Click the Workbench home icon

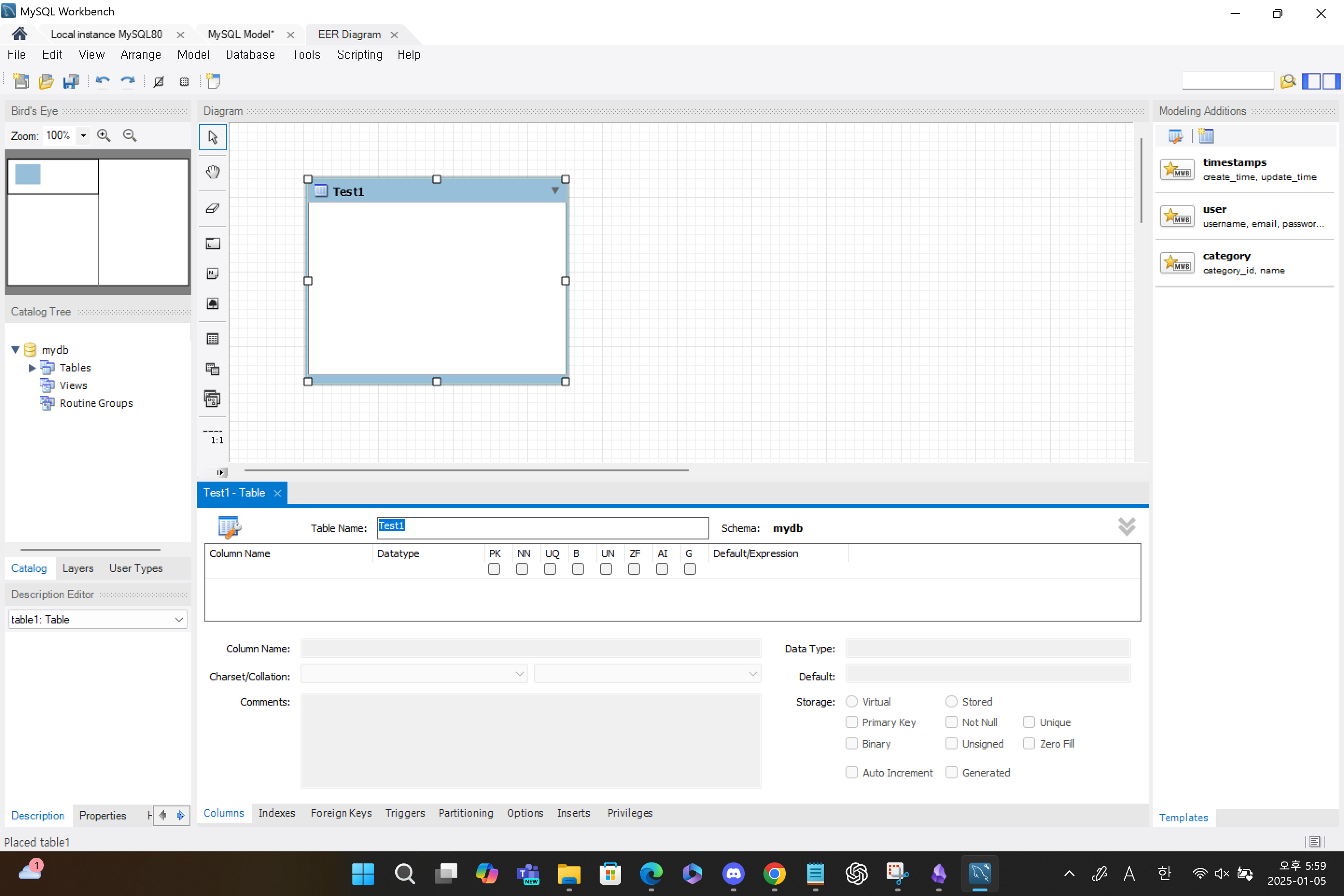click(x=20, y=34)
